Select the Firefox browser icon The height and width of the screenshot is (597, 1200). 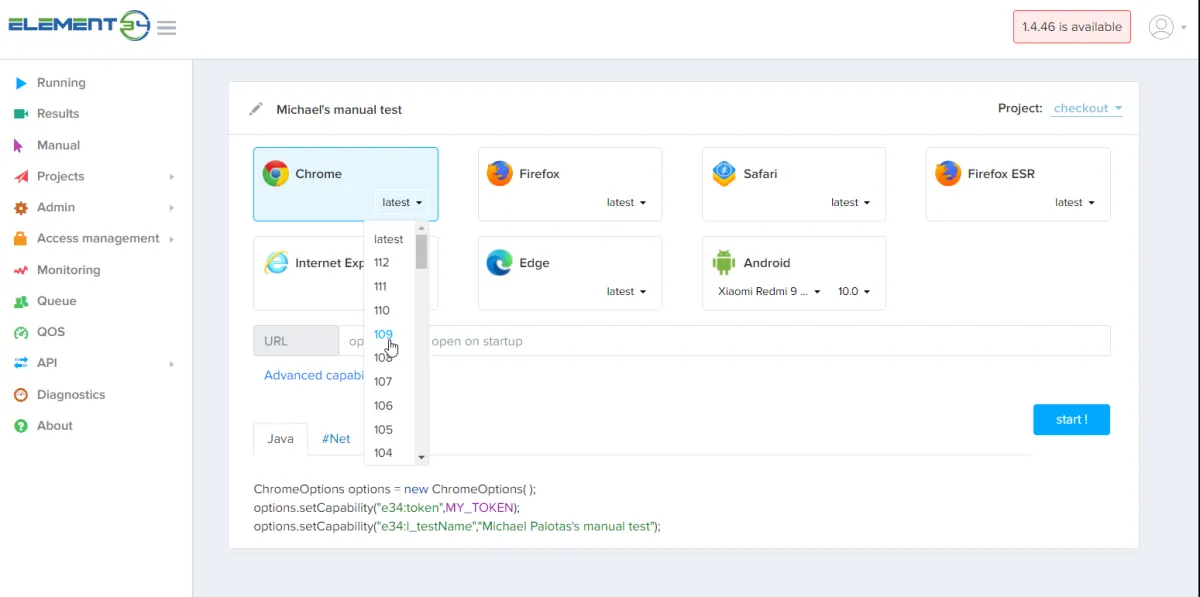point(500,174)
